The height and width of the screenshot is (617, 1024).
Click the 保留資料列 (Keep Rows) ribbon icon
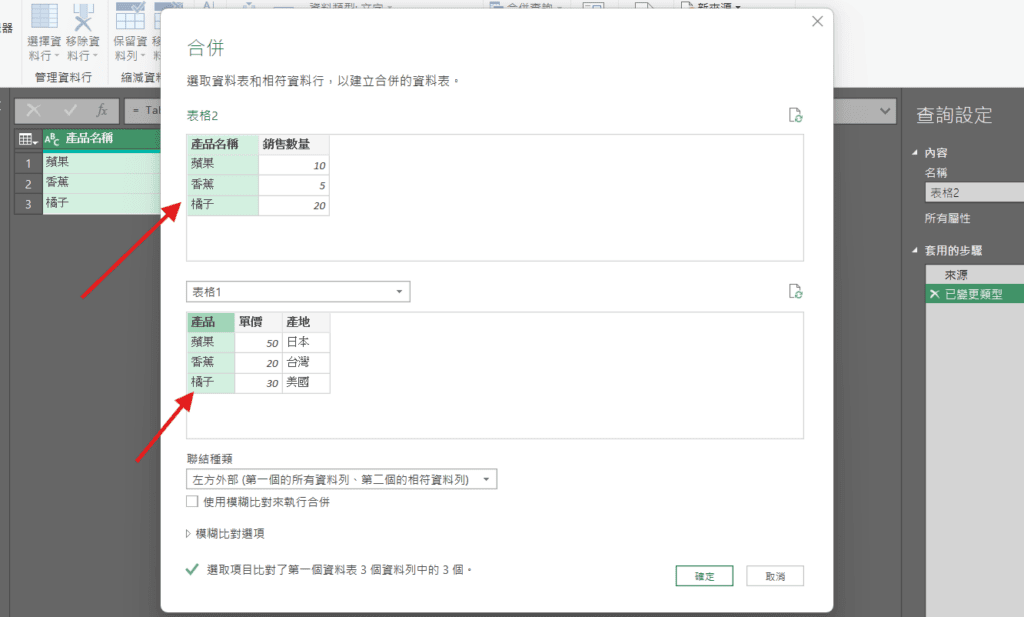(130, 18)
